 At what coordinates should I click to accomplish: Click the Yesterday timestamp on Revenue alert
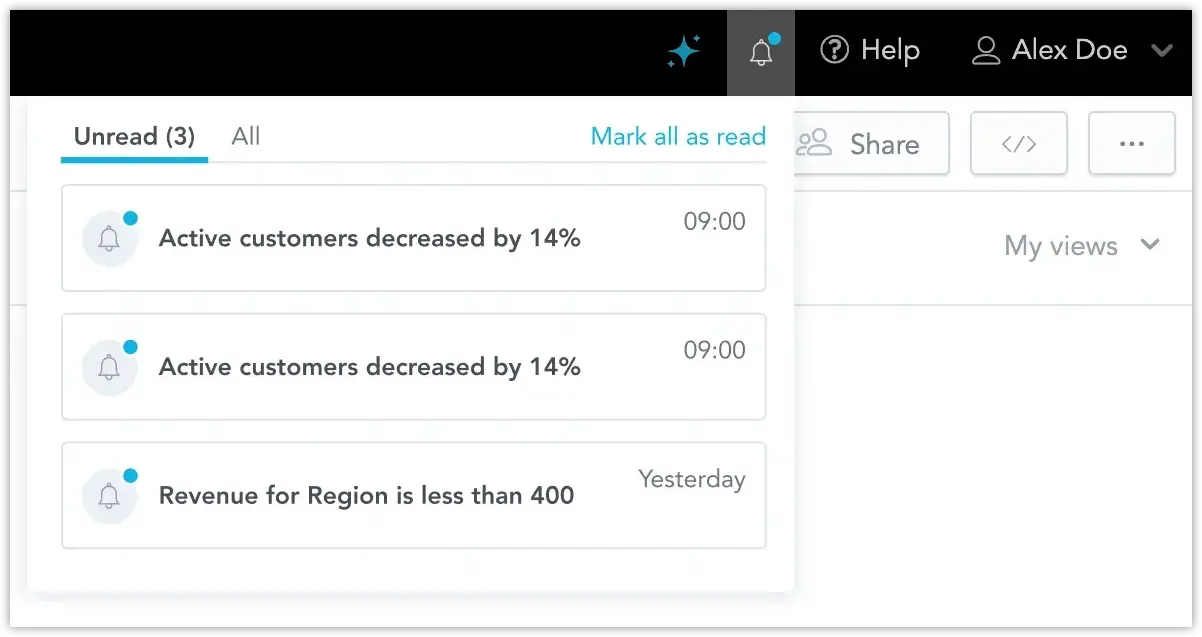(x=691, y=479)
